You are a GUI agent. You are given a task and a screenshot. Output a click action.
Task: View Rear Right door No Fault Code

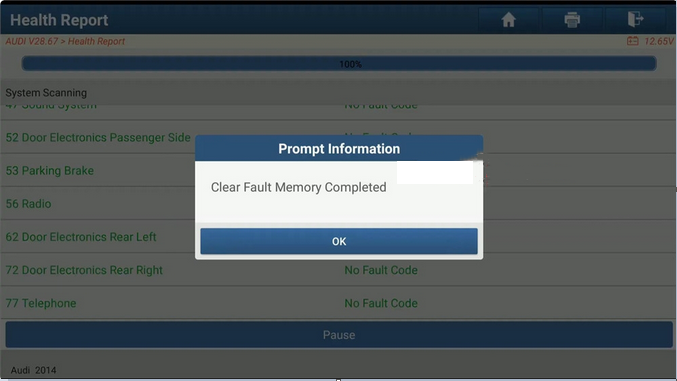381,270
